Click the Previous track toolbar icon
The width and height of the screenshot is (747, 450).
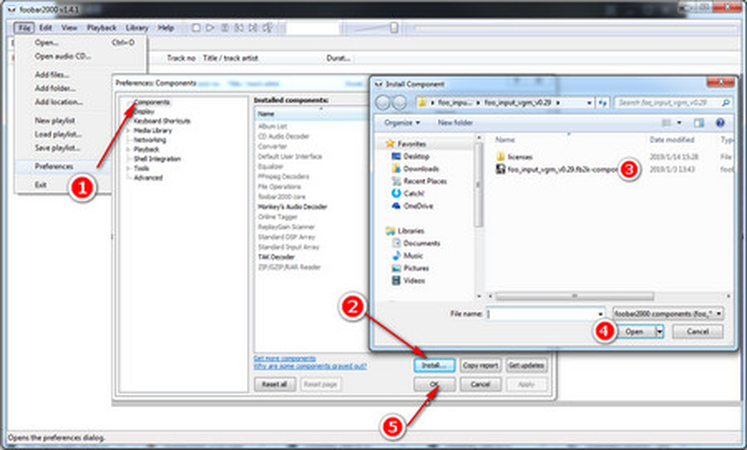point(239,28)
